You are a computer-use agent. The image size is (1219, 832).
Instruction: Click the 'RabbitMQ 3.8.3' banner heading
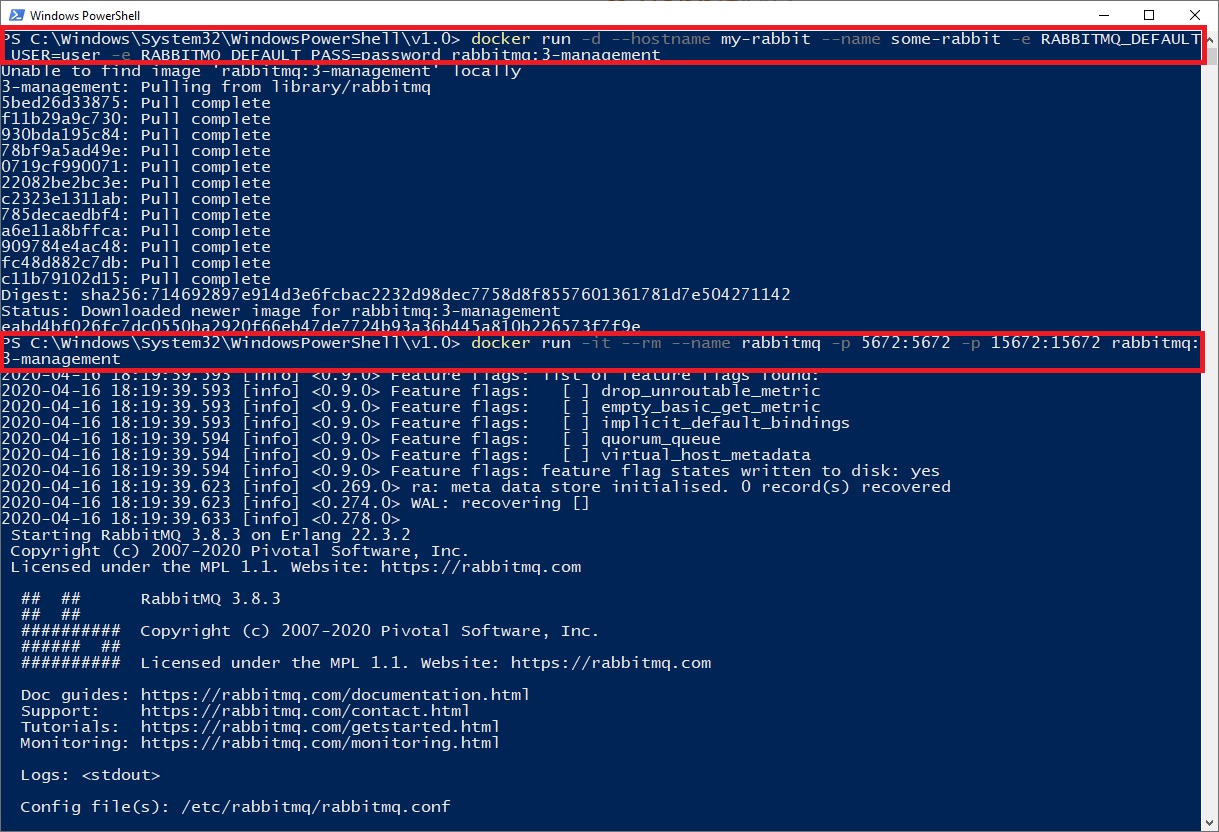coord(211,599)
